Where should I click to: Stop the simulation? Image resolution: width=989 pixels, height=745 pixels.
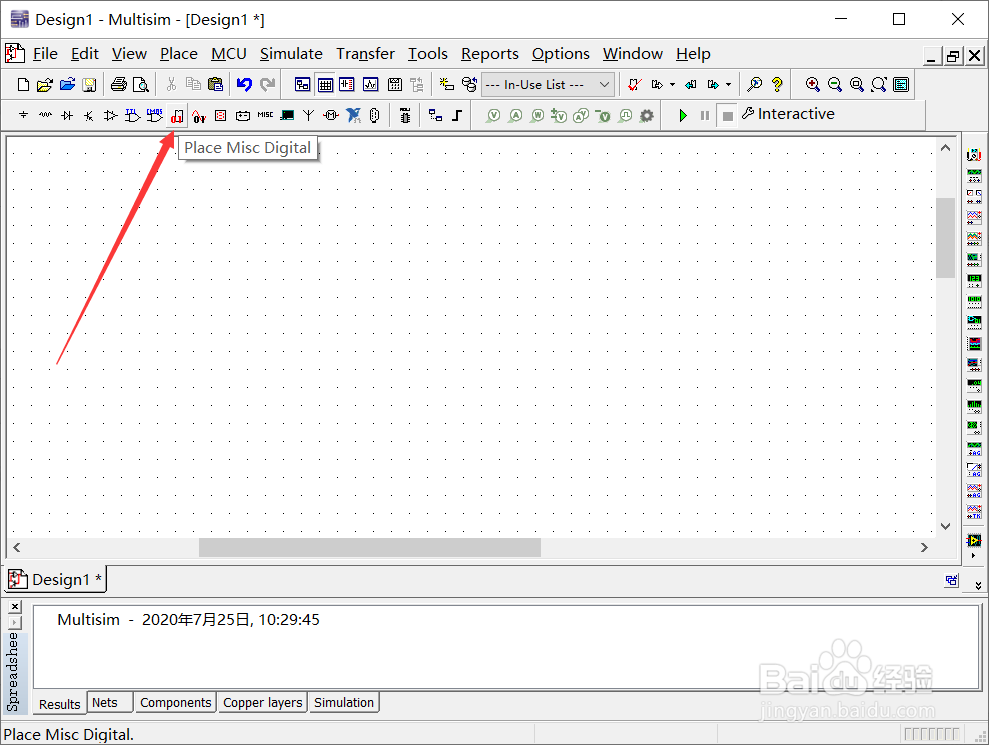pyautogui.click(x=727, y=116)
